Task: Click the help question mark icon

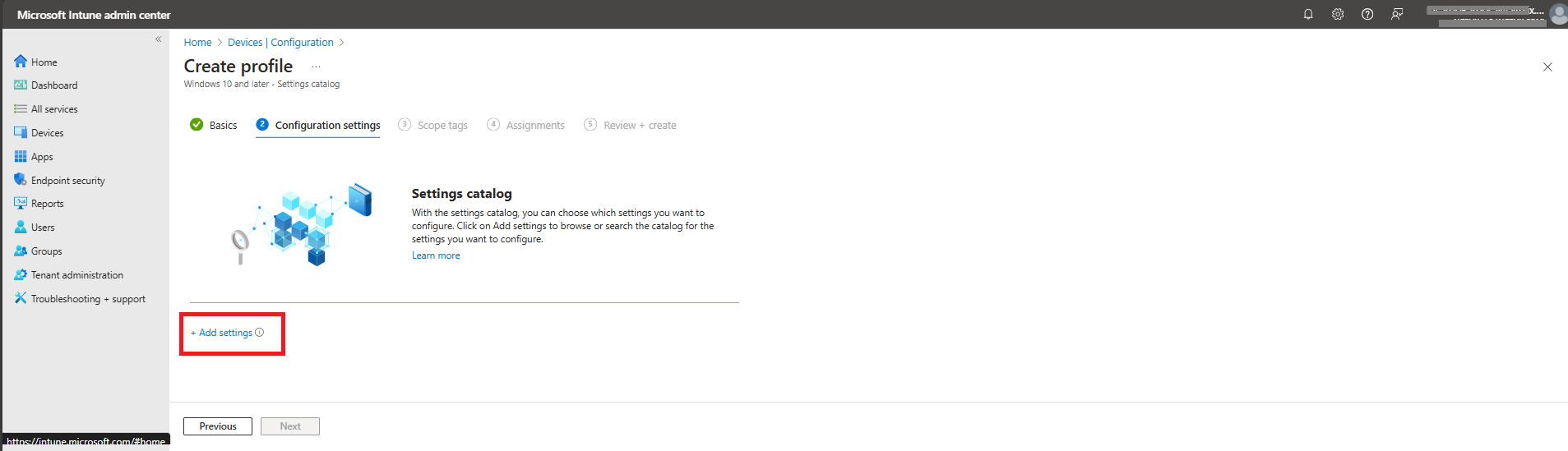Action: click(x=1367, y=14)
